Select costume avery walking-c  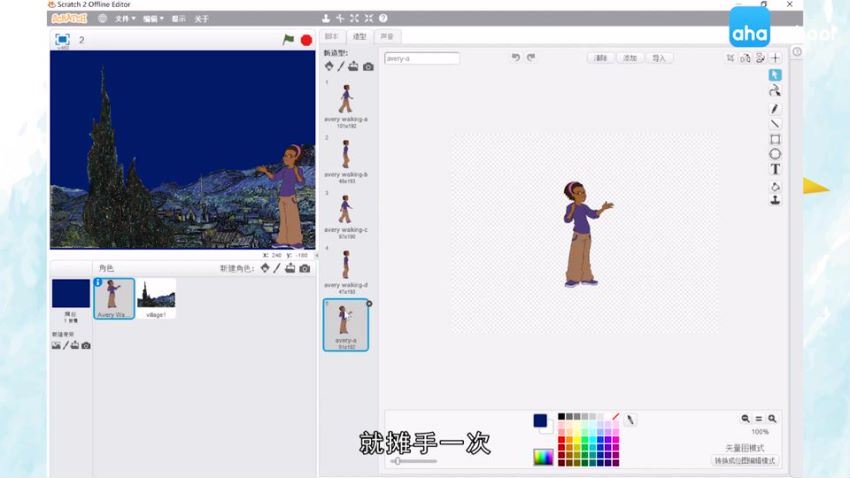(x=346, y=215)
